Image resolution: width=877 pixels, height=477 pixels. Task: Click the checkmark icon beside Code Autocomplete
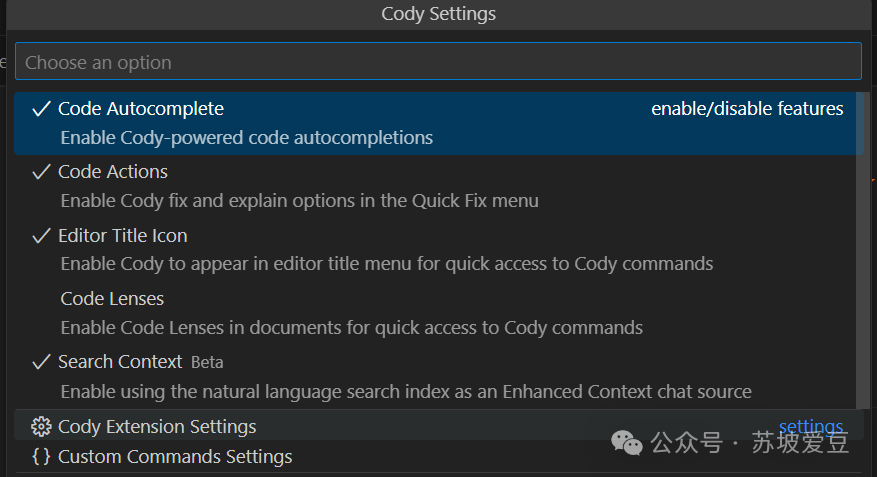point(41,109)
